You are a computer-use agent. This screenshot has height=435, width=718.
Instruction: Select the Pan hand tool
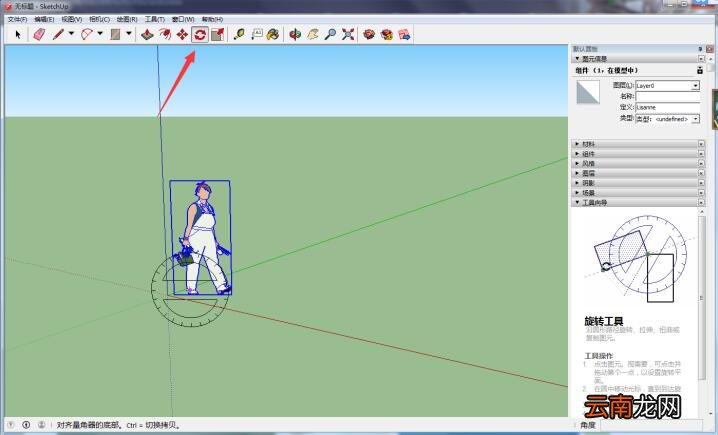click(313, 34)
